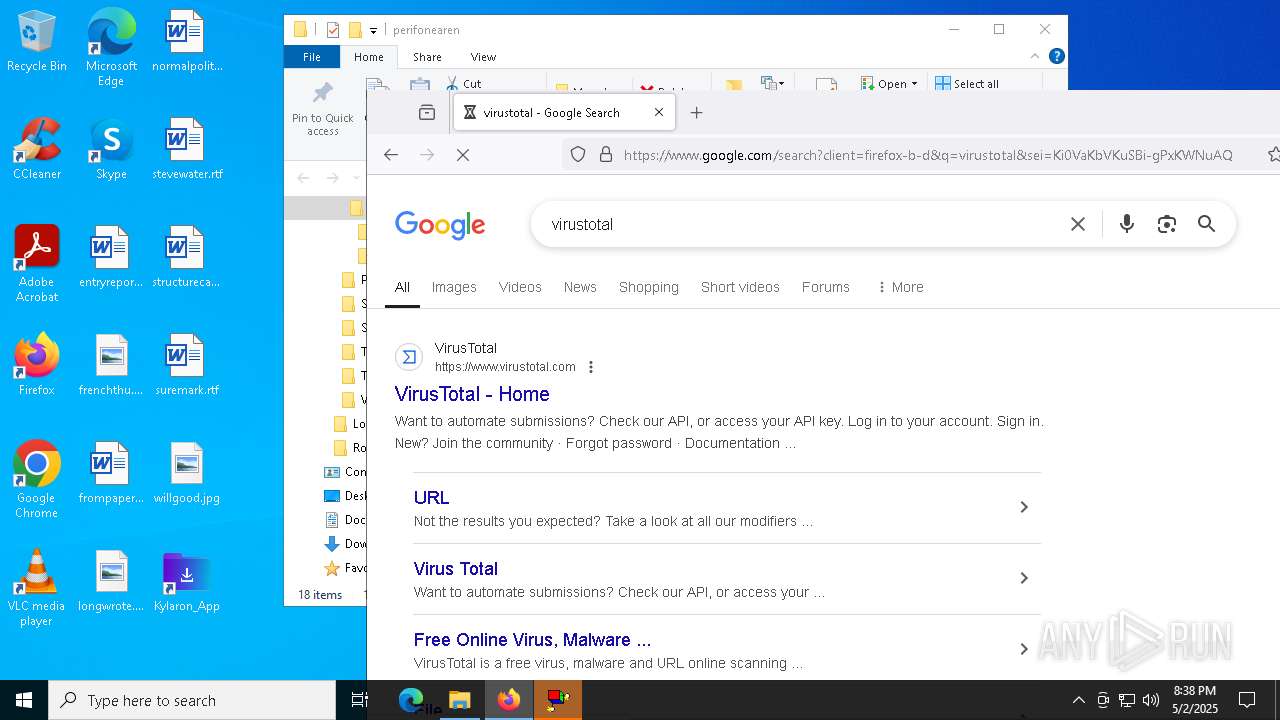1280x720 pixels.
Task: Select the longwrote image file icon
Action: pyautogui.click(x=111, y=580)
